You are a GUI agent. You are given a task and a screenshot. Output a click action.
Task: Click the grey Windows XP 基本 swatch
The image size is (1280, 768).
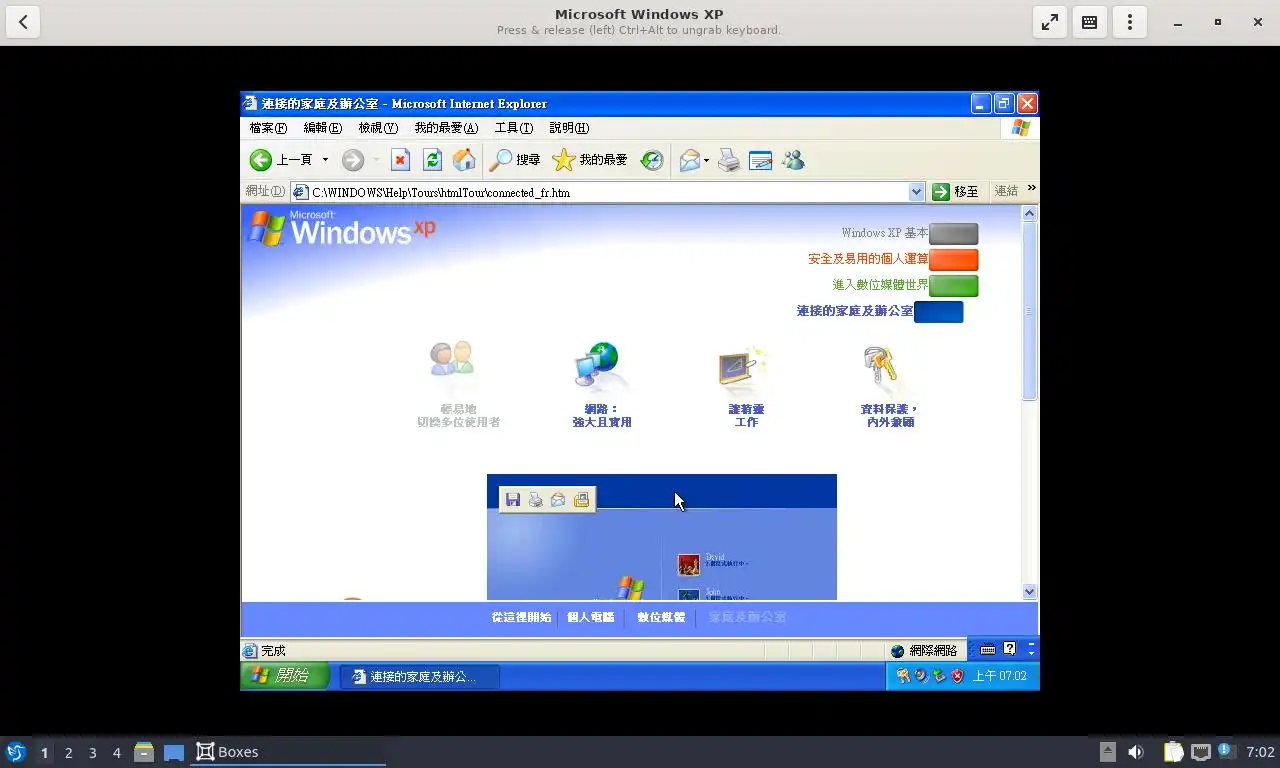point(953,234)
